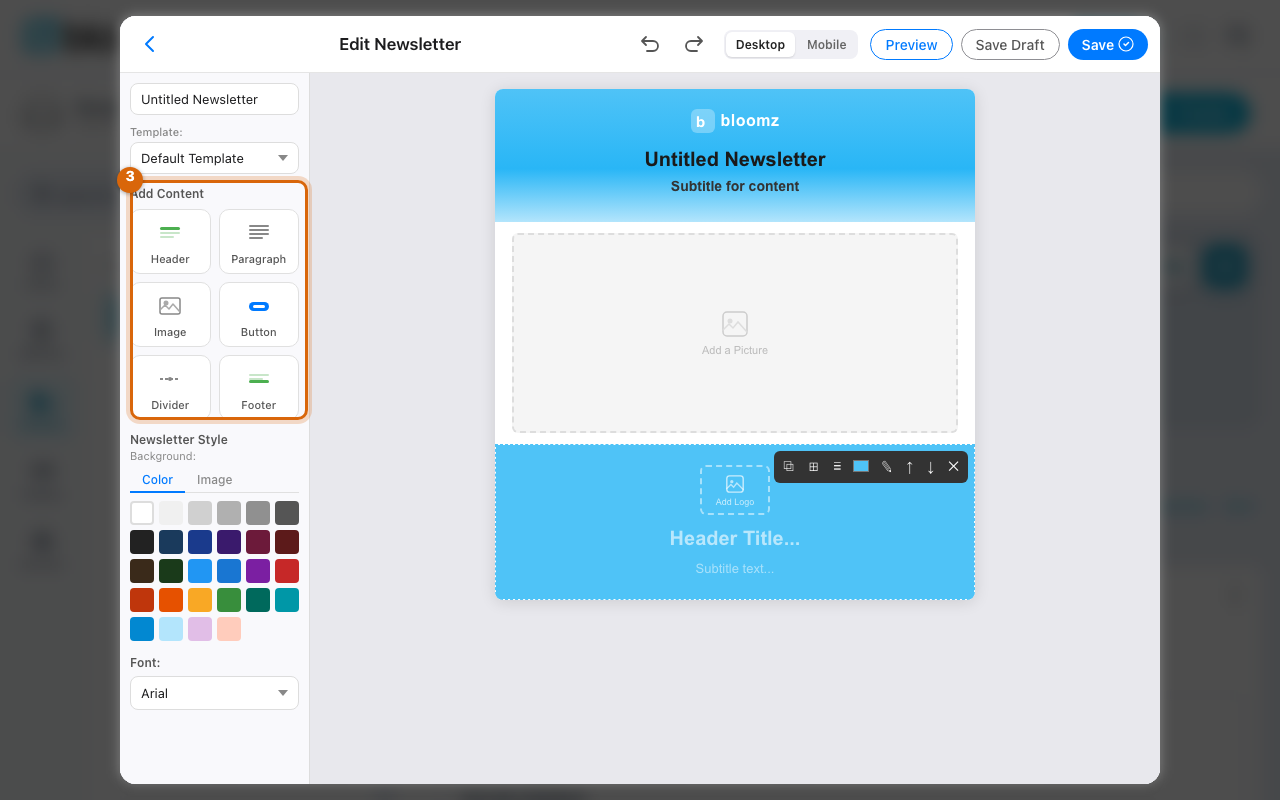Open block background color swatch in toolbar
Screen dimensions: 1280x800
861,467
